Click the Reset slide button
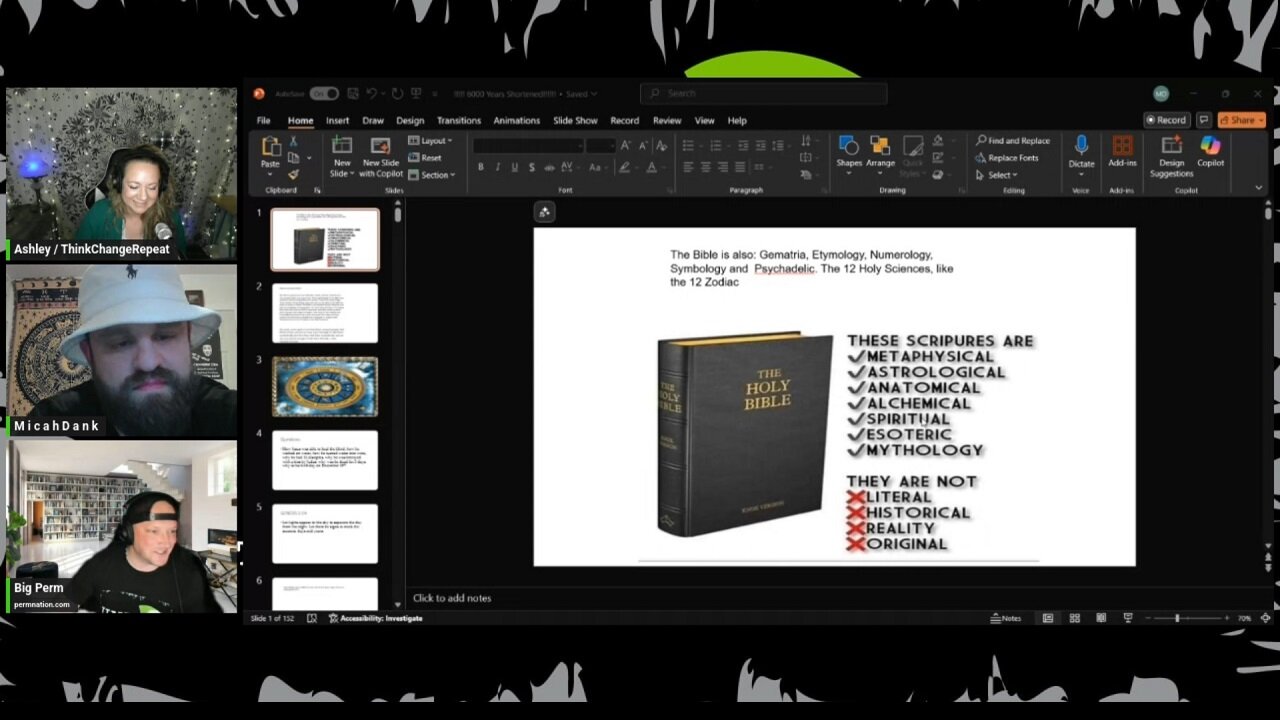This screenshot has width=1280, height=720. [425, 158]
